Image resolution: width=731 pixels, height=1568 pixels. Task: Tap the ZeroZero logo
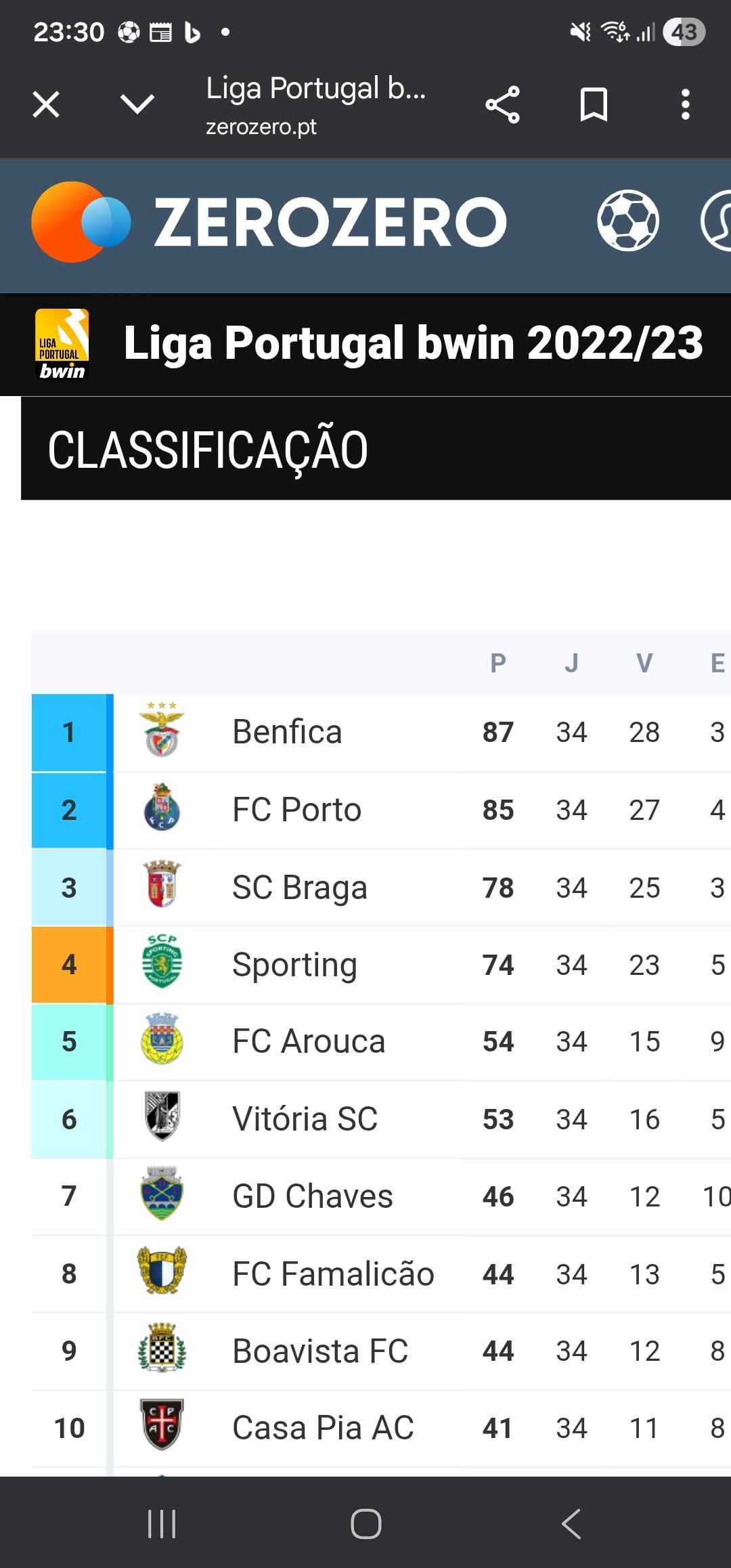(x=269, y=222)
